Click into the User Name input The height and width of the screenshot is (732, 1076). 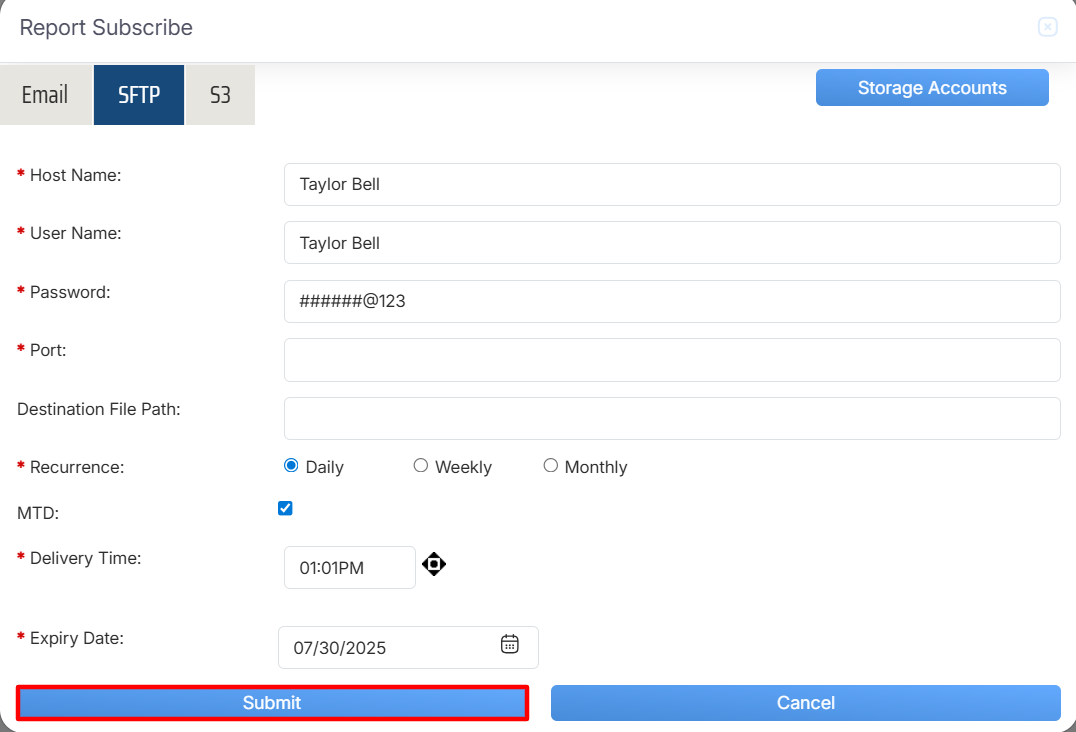click(671, 243)
